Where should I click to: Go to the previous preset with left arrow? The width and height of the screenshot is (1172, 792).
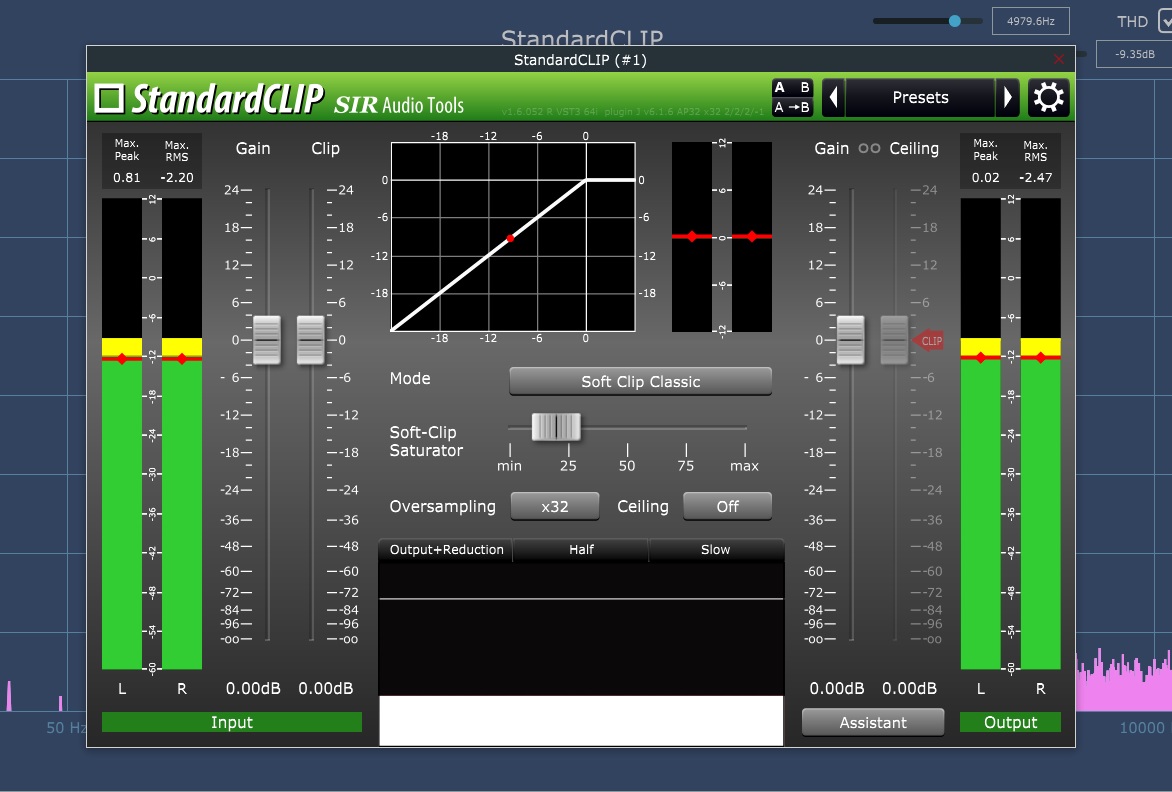833,97
